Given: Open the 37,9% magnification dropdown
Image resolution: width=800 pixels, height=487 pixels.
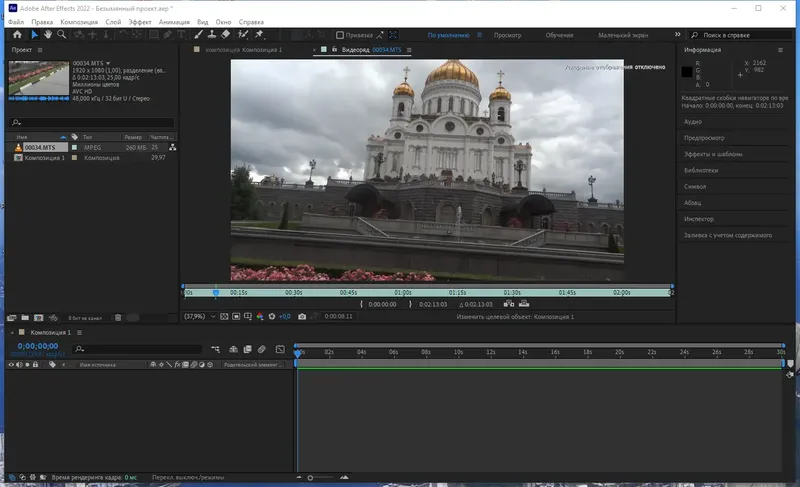Looking at the screenshot, I should pos(200,316).
